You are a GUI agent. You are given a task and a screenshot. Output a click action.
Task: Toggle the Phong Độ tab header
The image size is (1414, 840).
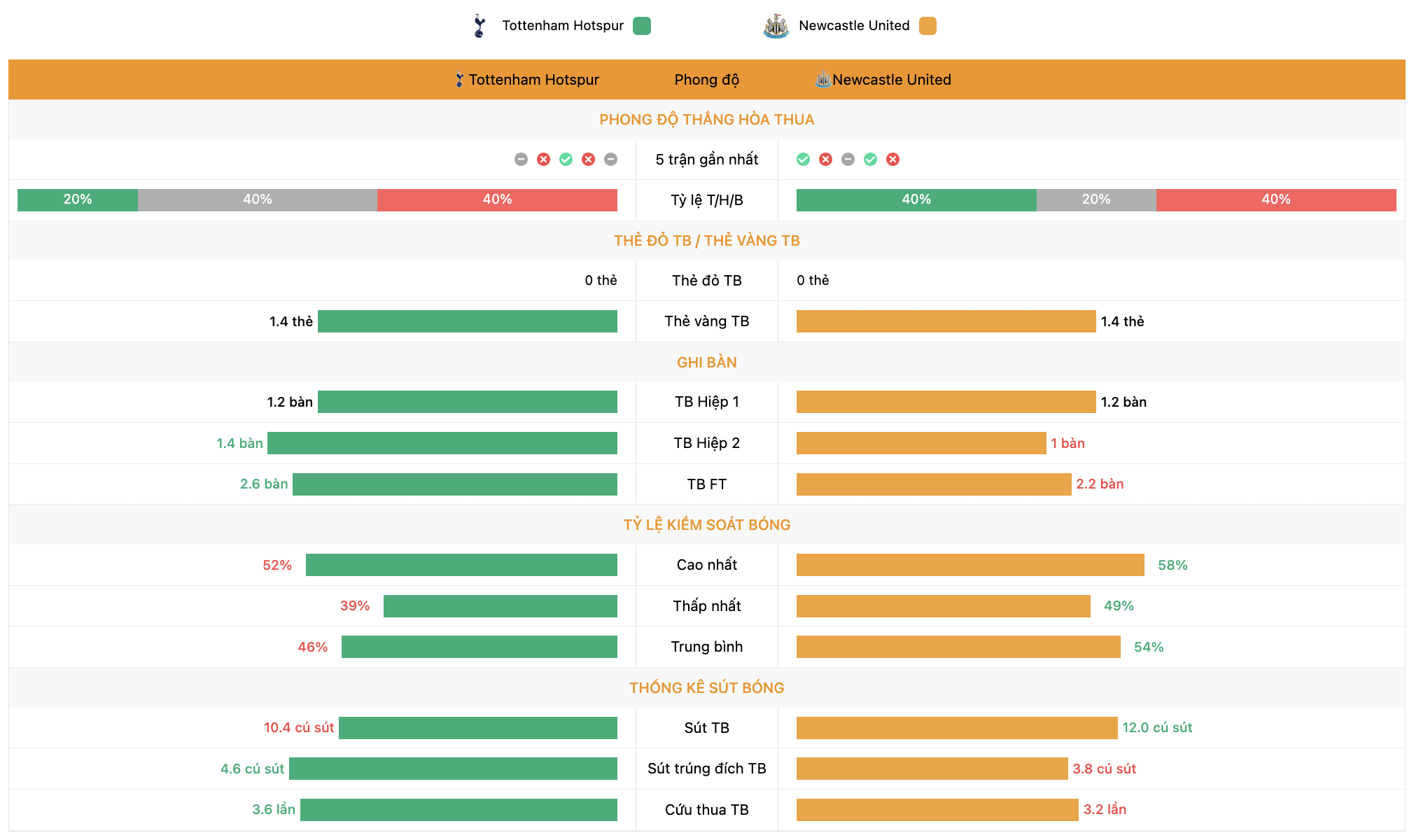click(x=706, y=80)
